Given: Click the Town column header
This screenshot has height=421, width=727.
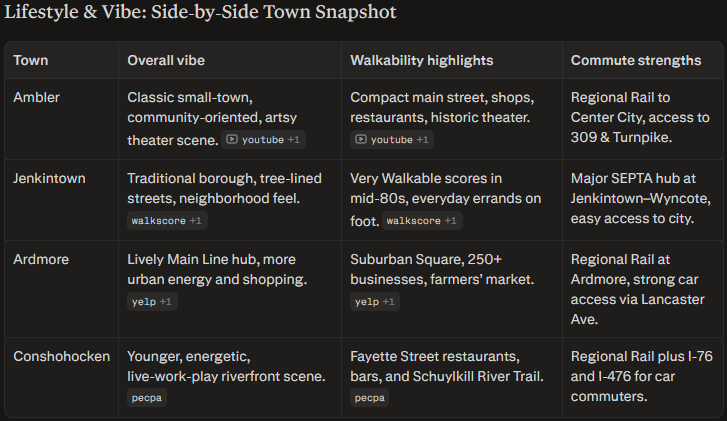Looking at the screenshot, I should click(31, 61).
